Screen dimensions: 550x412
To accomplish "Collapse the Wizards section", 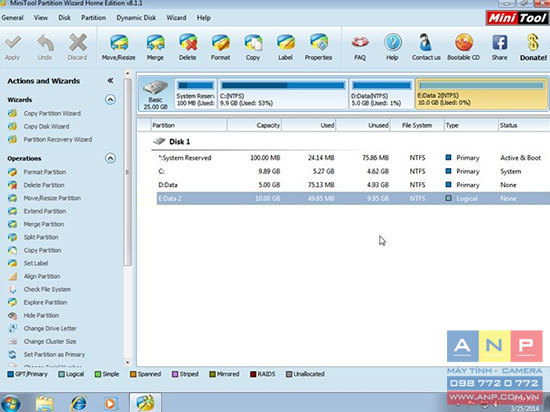I will (110, 100).
